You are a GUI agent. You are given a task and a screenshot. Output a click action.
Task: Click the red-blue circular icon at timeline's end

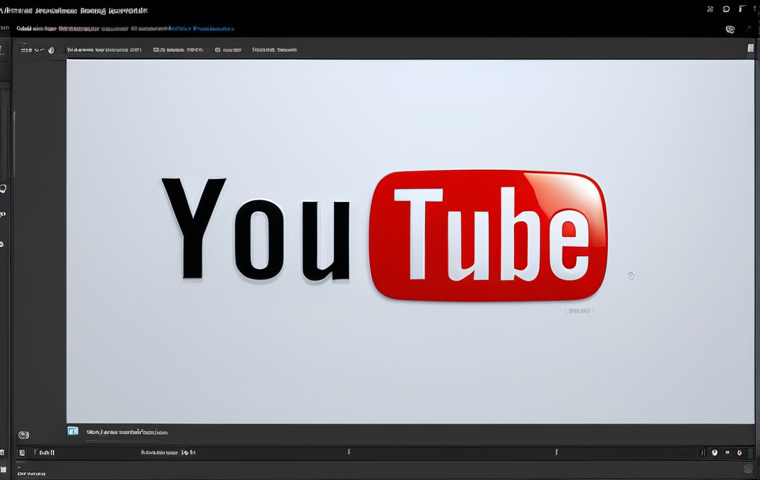740,453
